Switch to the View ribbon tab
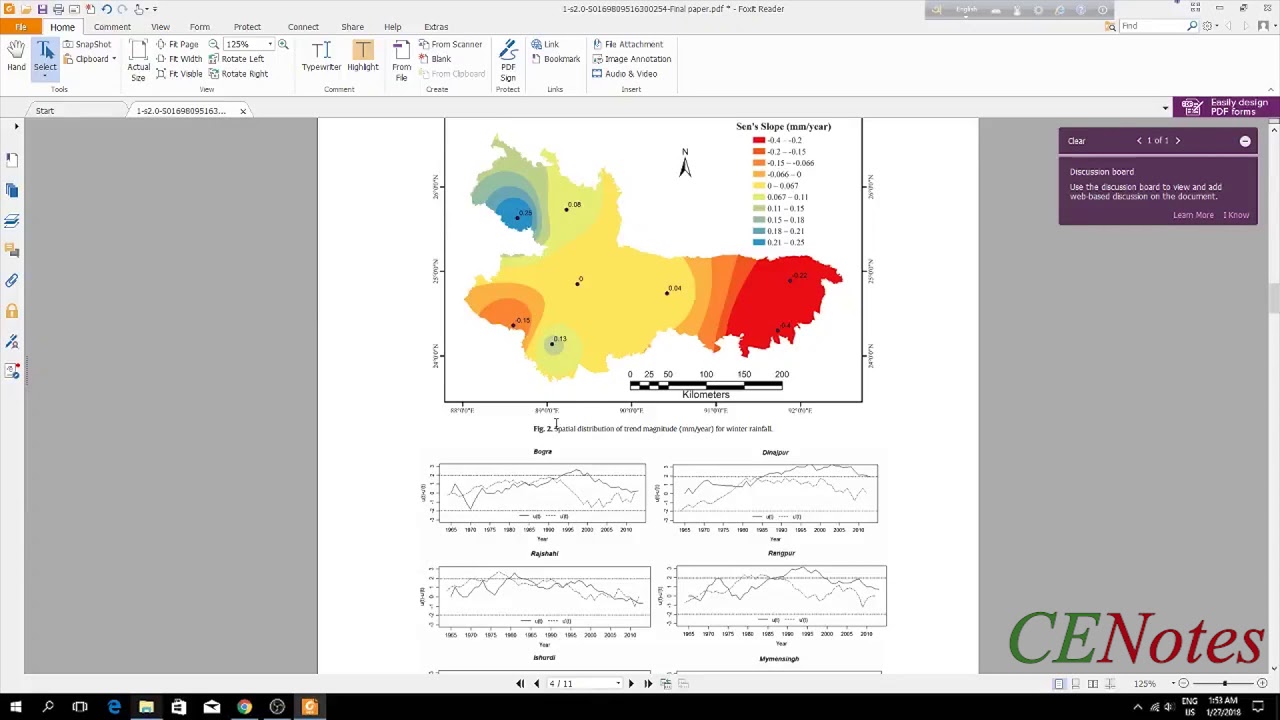The image size is (1280, 720). (x=160, y=27)
